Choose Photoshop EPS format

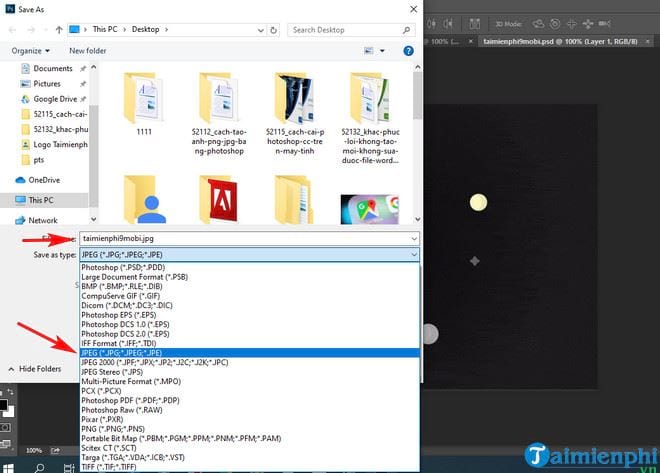click(x=250, y=315)
